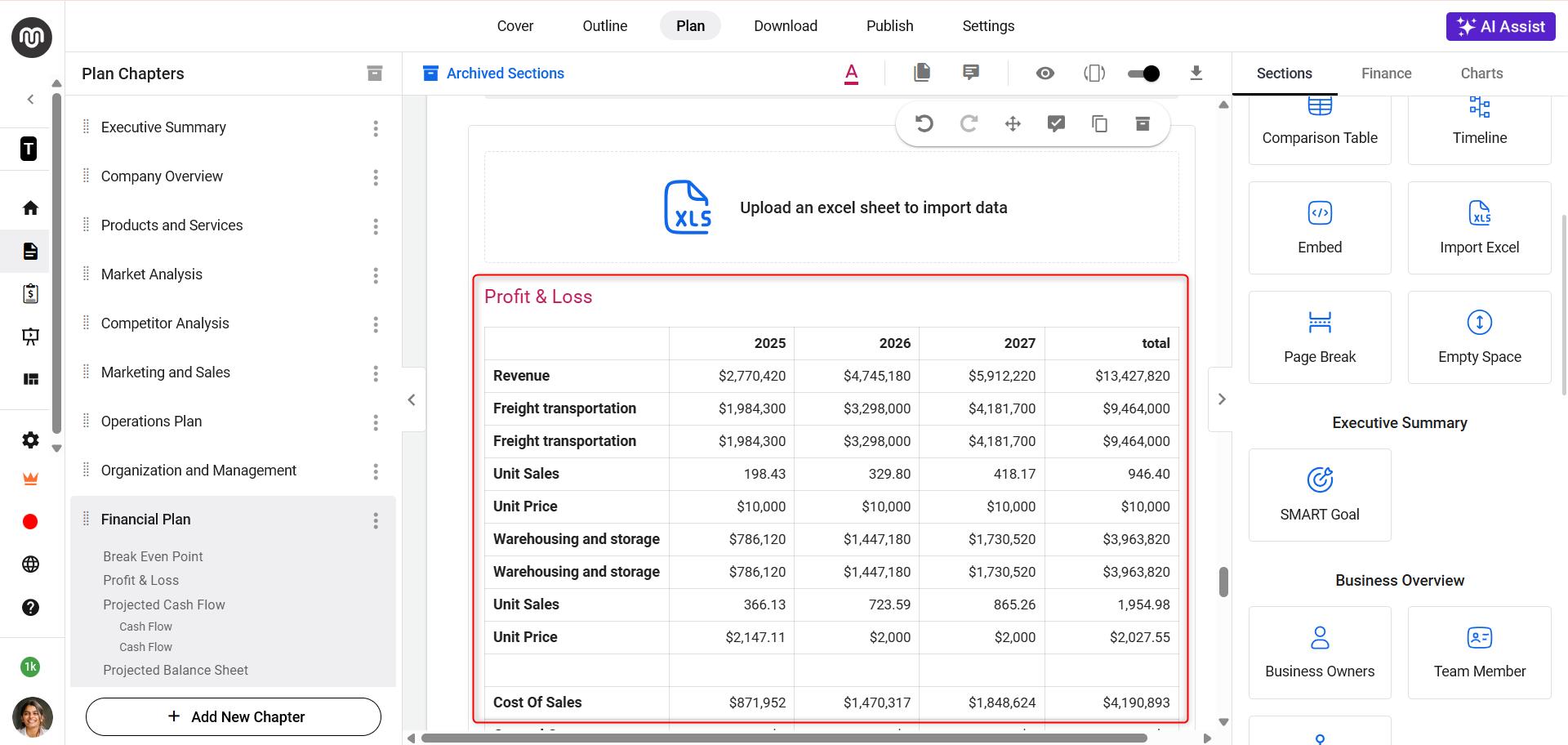Click the Add New Chapter button

pos(234,716)
